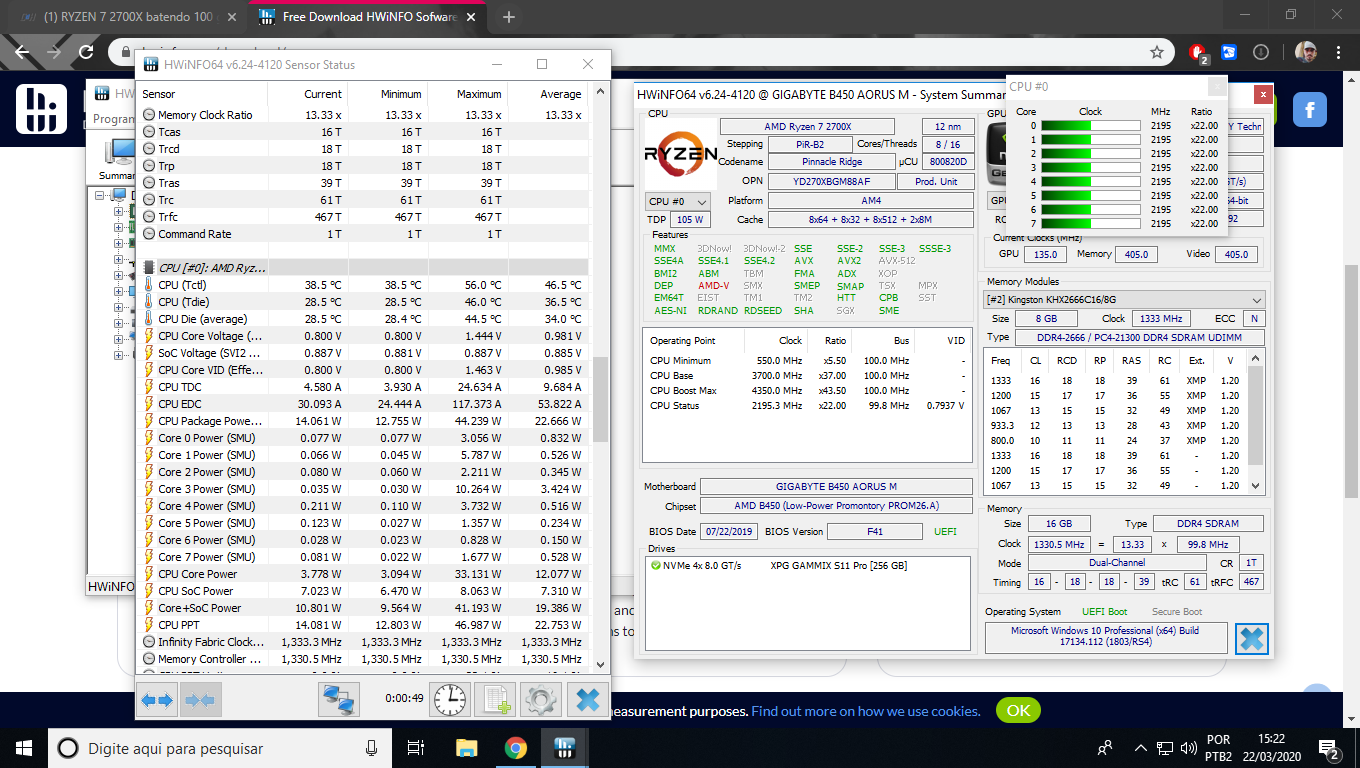The height and width of the screenshot is (768, 1360).
Task: Click the 'CPU Boost Max' operating point row
Action: tap(807, 391)
